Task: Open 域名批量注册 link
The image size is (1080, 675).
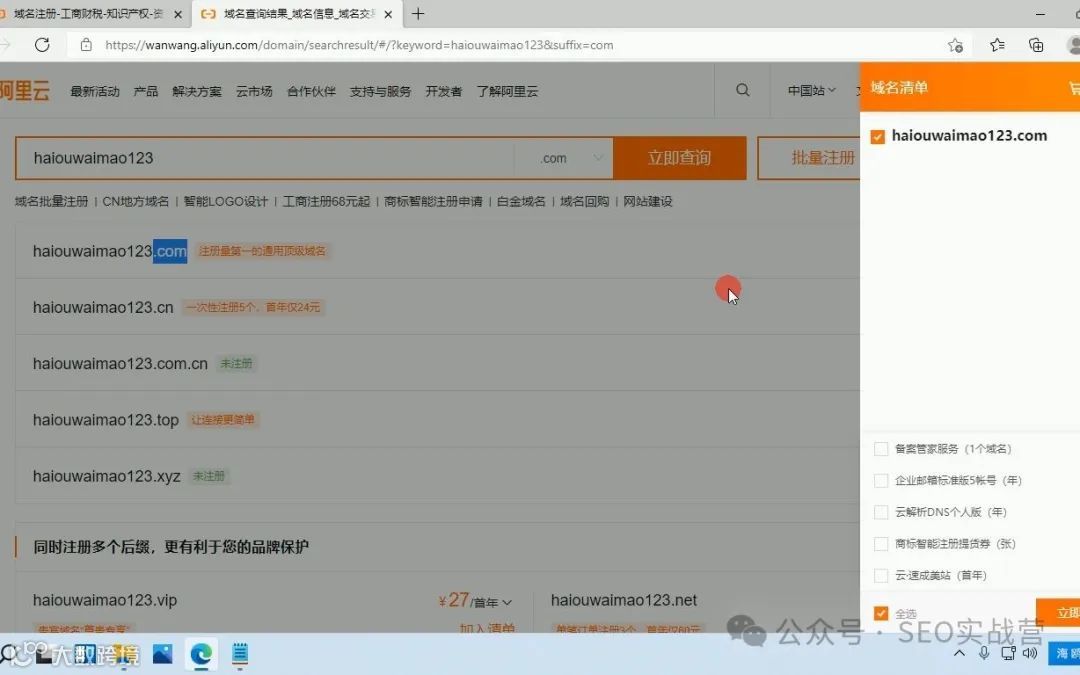Action: [x=52, y=201]
